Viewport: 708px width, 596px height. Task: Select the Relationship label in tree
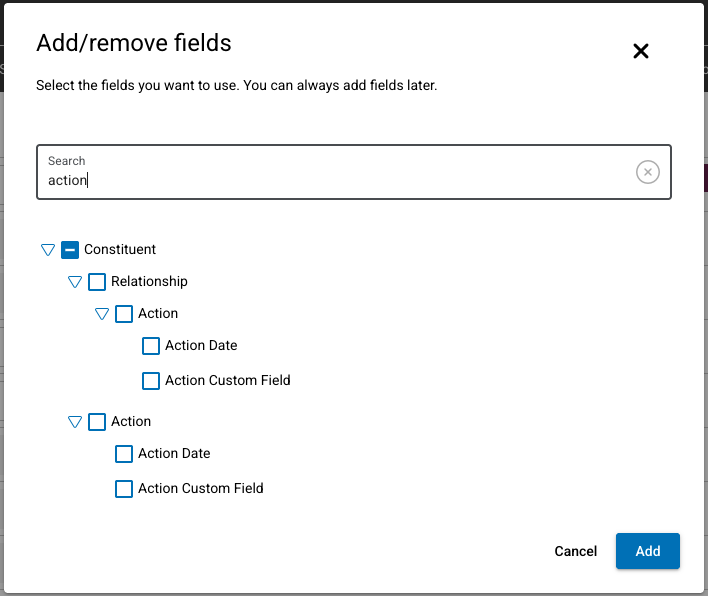coord(149,282)
